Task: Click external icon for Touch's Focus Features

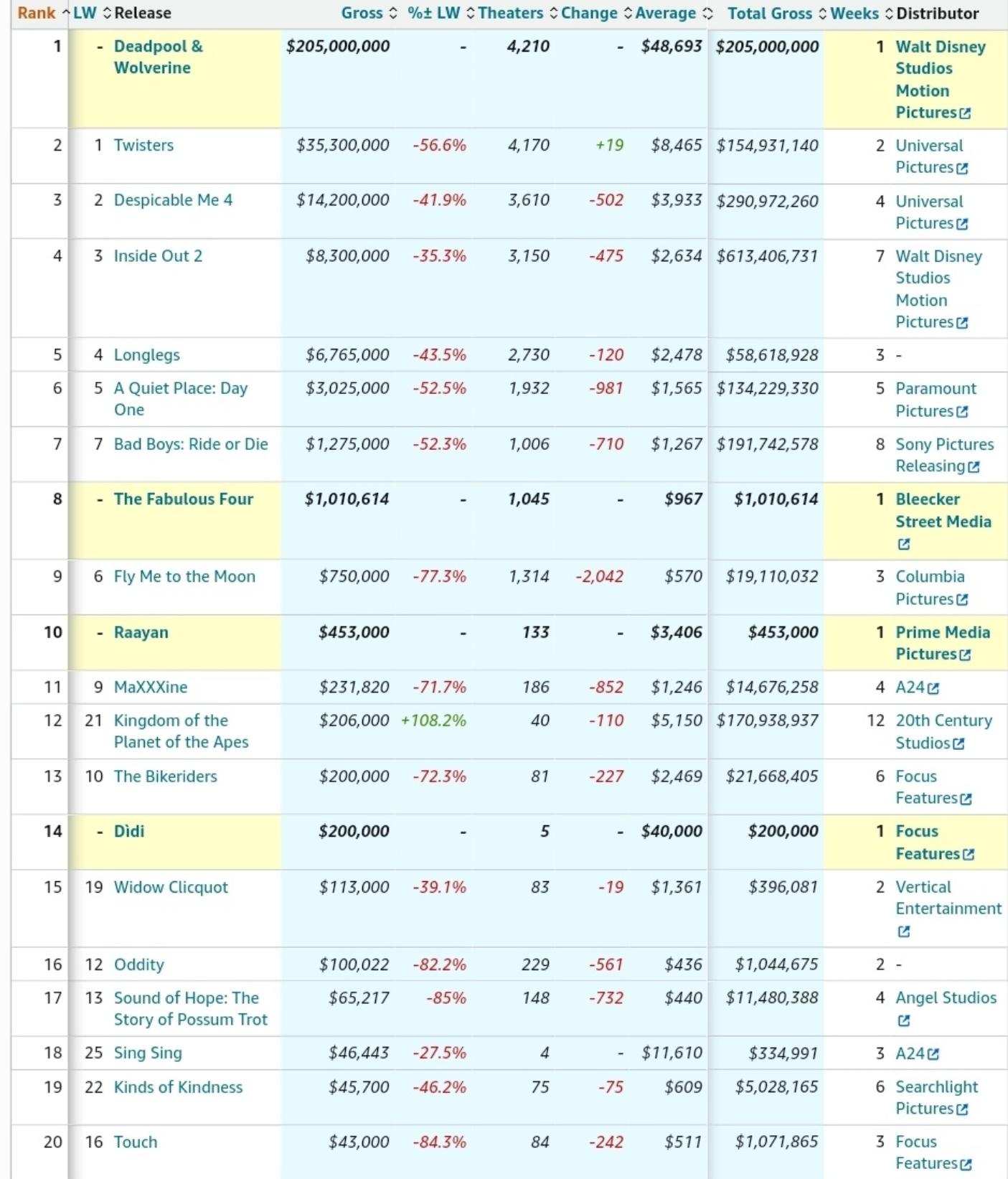Action: click(966, 1165)
